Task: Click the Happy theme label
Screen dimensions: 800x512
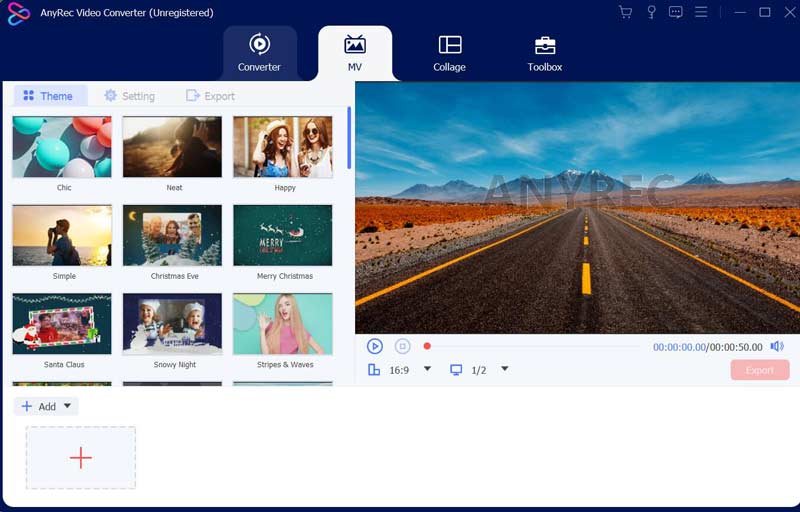Action: 285,188
